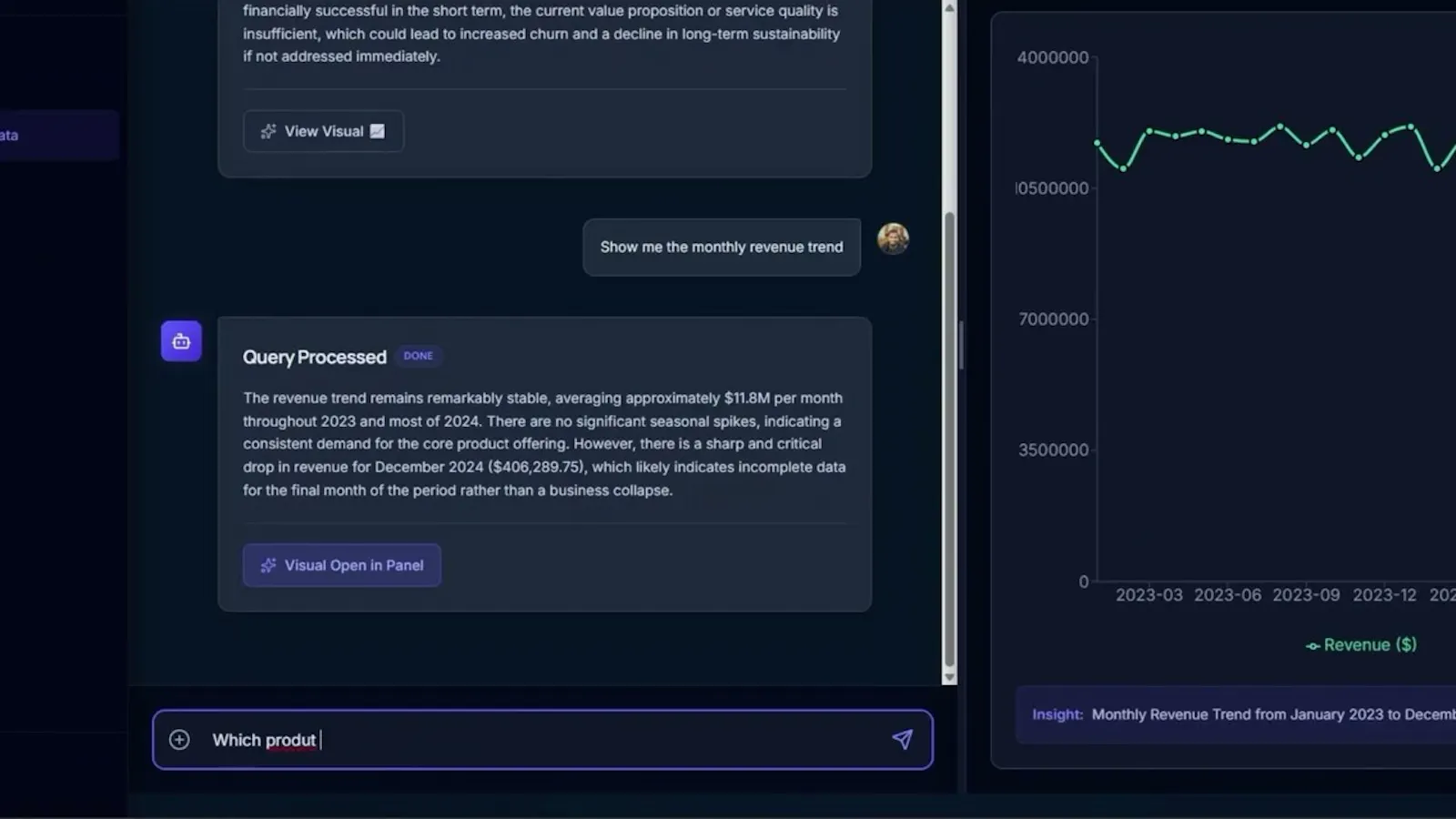
Task: Click the chart emoji on View Visual button
Action: [x=377, y=131]
